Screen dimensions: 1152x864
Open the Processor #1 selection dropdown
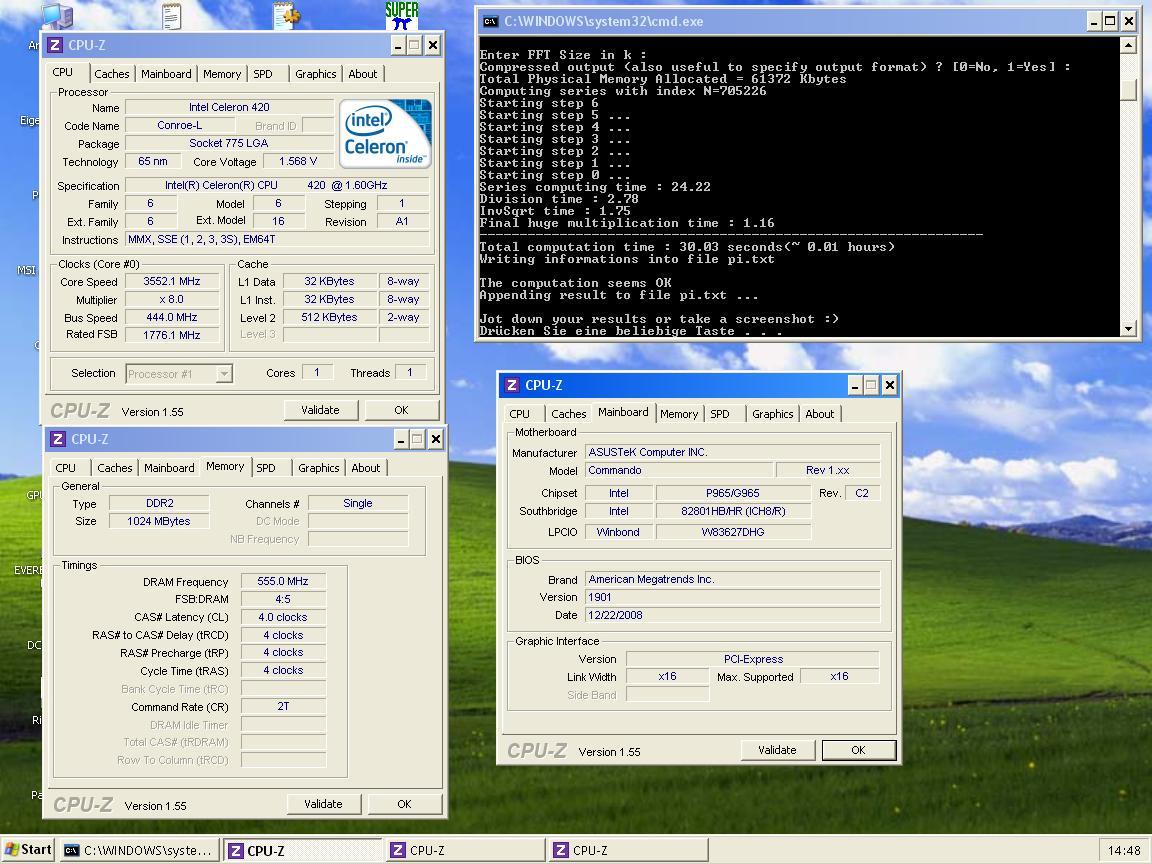click(x=225, y=374)
